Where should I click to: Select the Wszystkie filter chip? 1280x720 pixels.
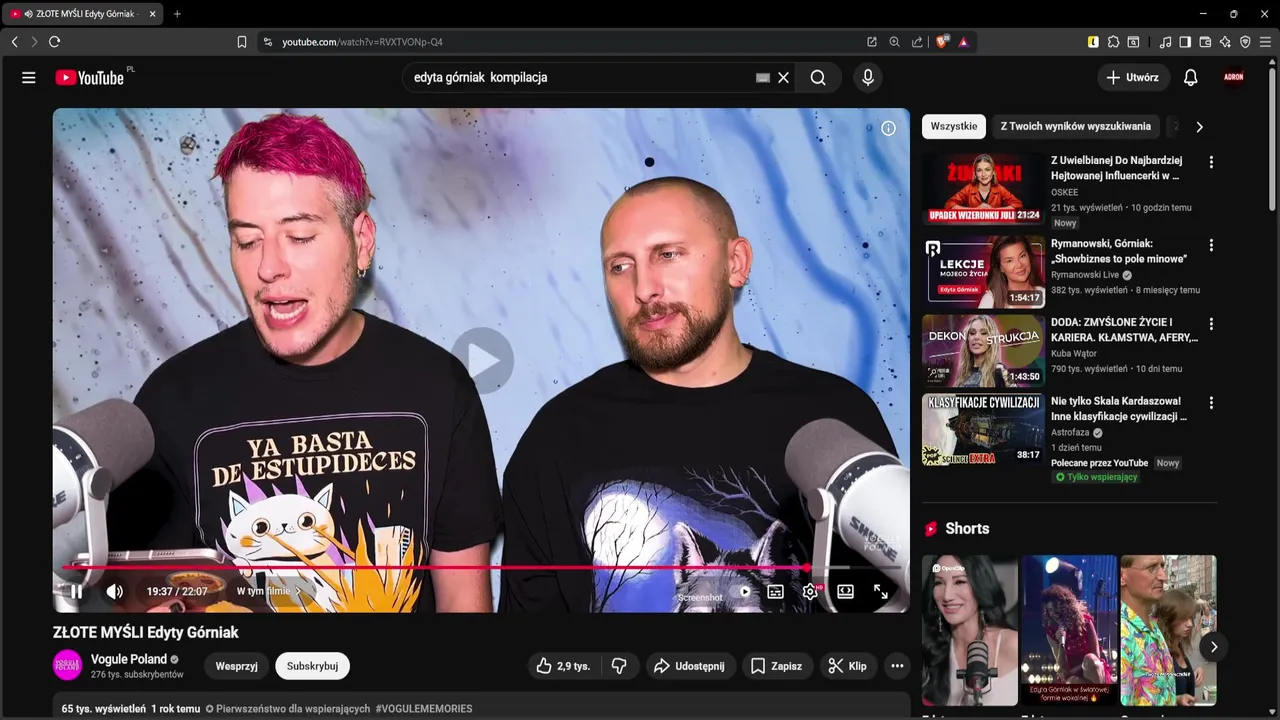[x=954, y=126]
